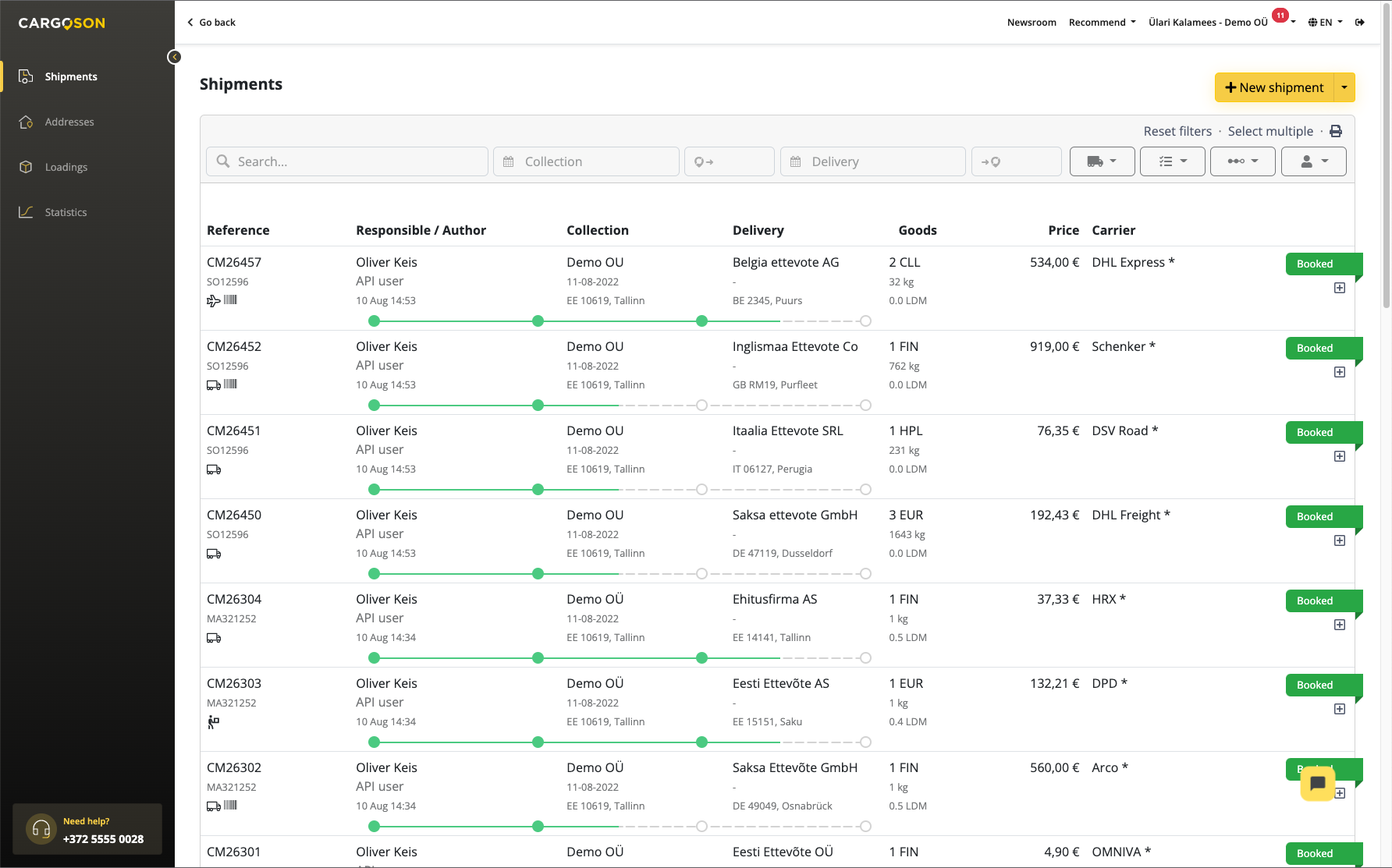Expand the New shipment dropdown arrow
This screenshot has width=1392, height=868.
(x=1344, y=87)
